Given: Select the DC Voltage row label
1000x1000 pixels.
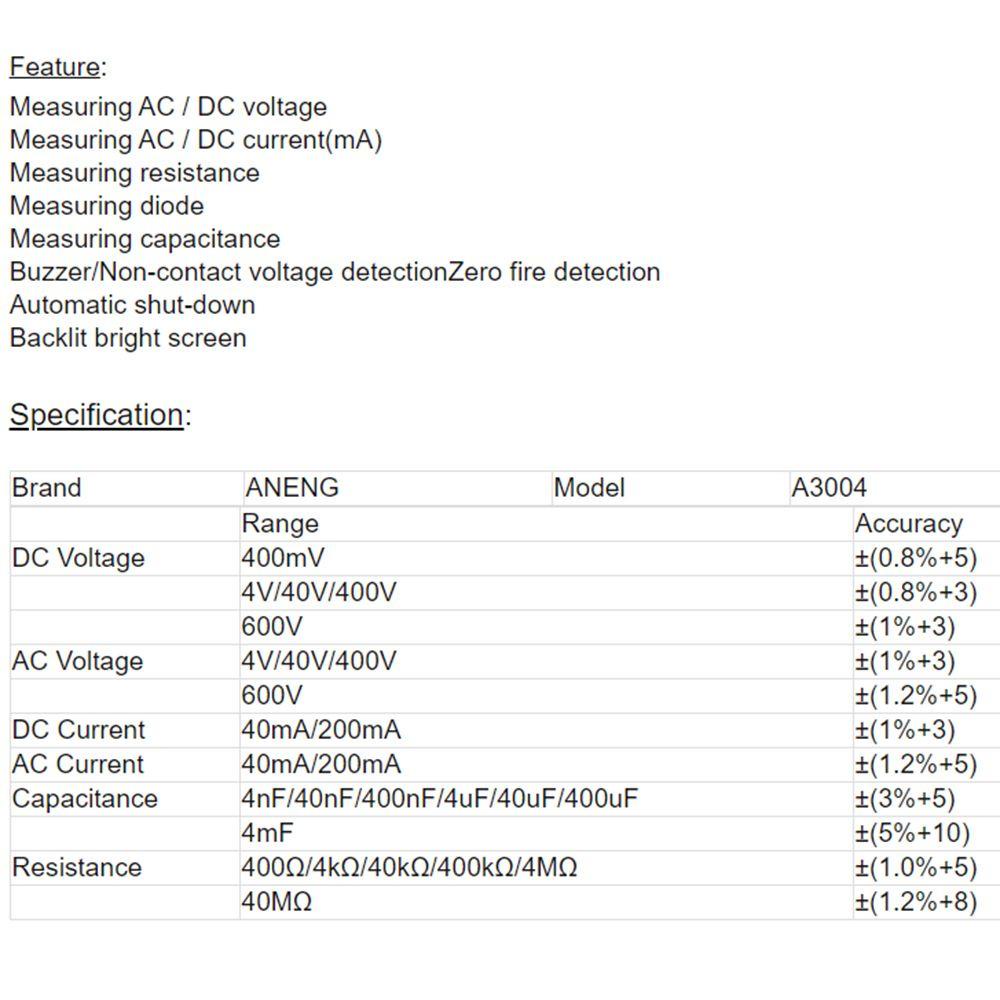Looking at the screenshot, I should (78, 558).
